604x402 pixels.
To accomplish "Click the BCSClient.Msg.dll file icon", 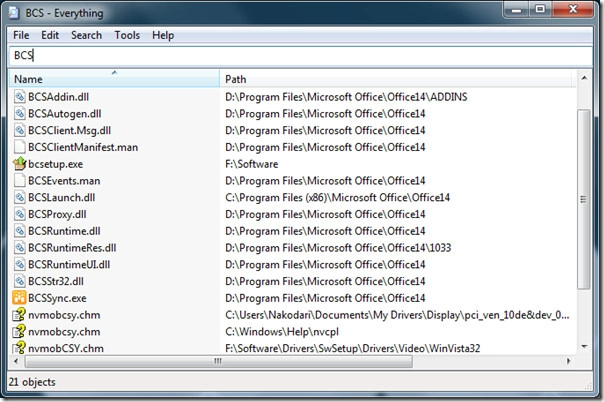I will click(20, 130).
